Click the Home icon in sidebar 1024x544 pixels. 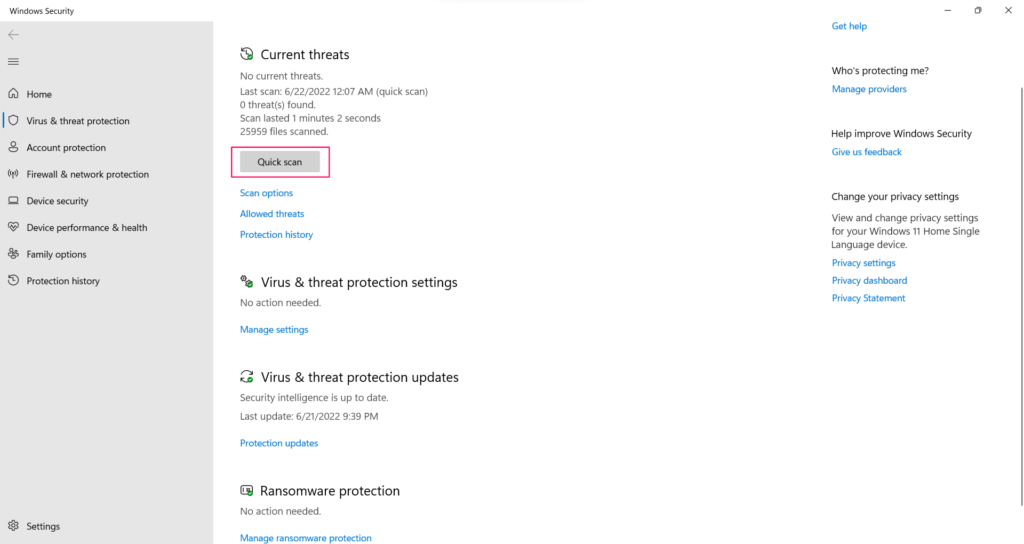click(x=13, y=94)
